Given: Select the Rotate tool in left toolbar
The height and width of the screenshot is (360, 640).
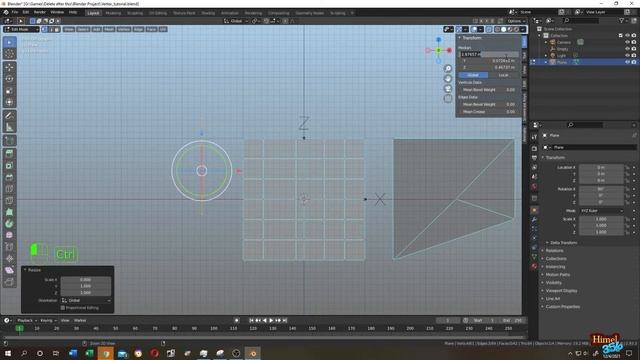Looking at the screenshot, I should pos(9,79).
